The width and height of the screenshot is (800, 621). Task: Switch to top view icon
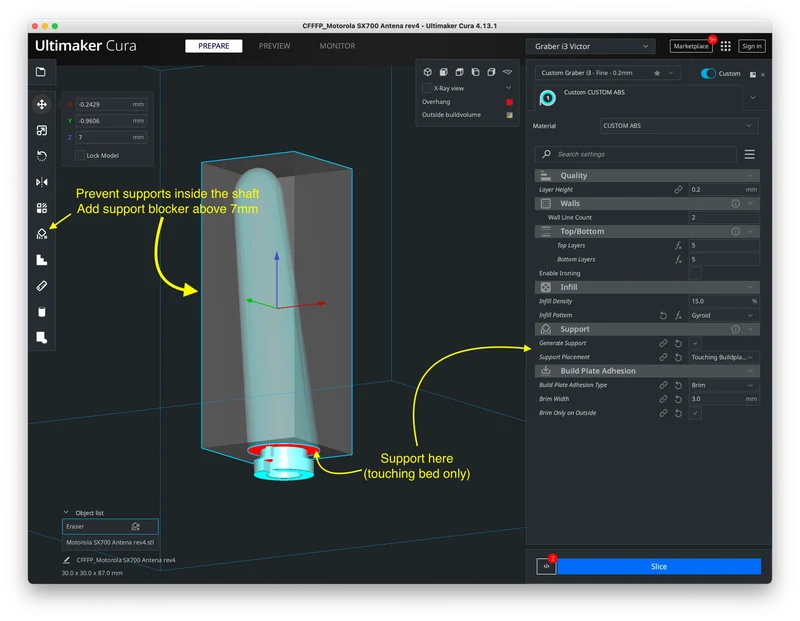(459, 72)
